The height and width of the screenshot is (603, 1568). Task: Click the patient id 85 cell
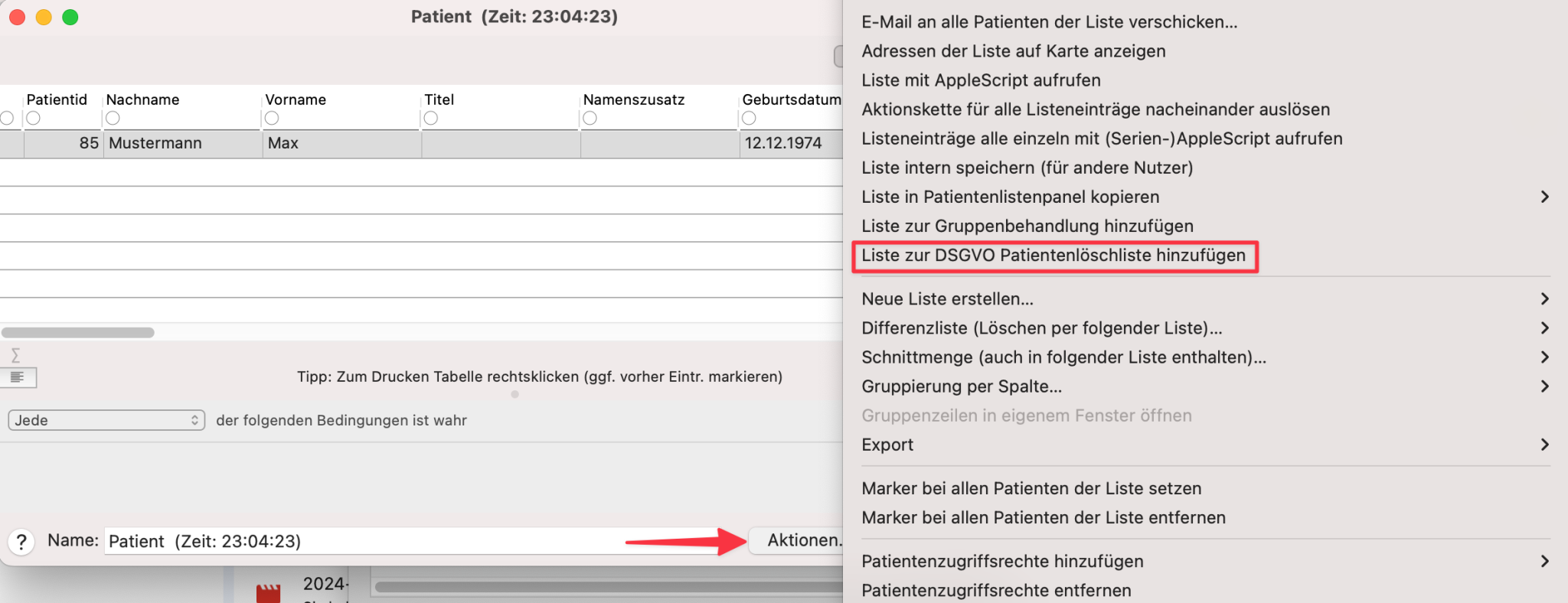64,143
